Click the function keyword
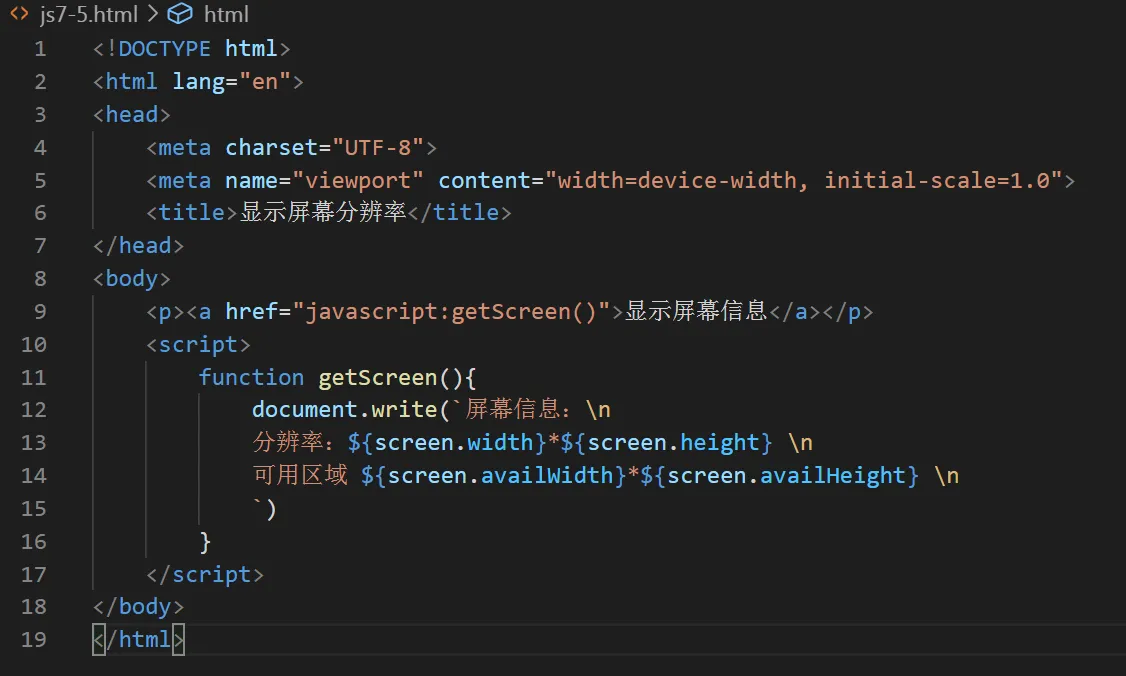1126x676 pixels. point(251,377)
